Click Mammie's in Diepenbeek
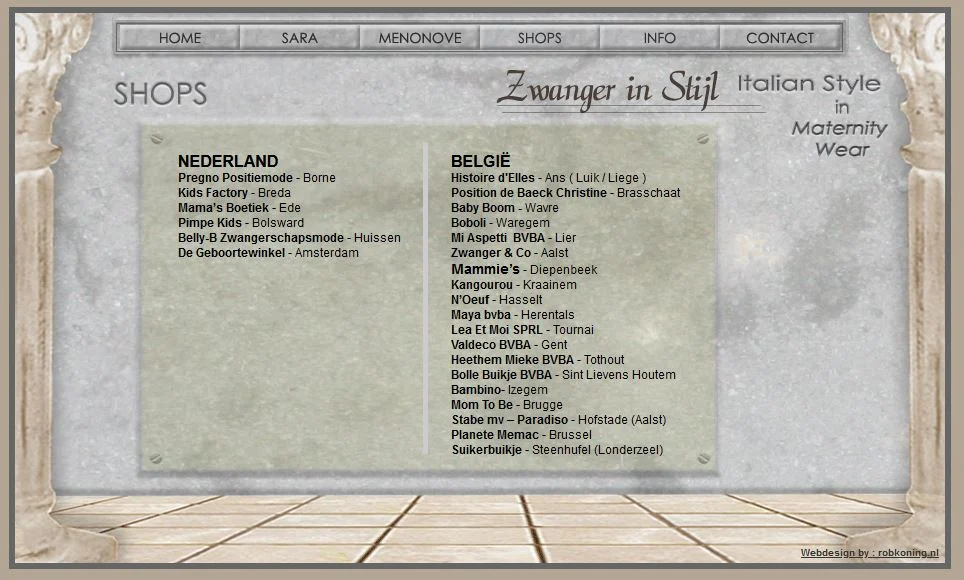The height and width of the screenshot is (580, 964). (524, 270)
